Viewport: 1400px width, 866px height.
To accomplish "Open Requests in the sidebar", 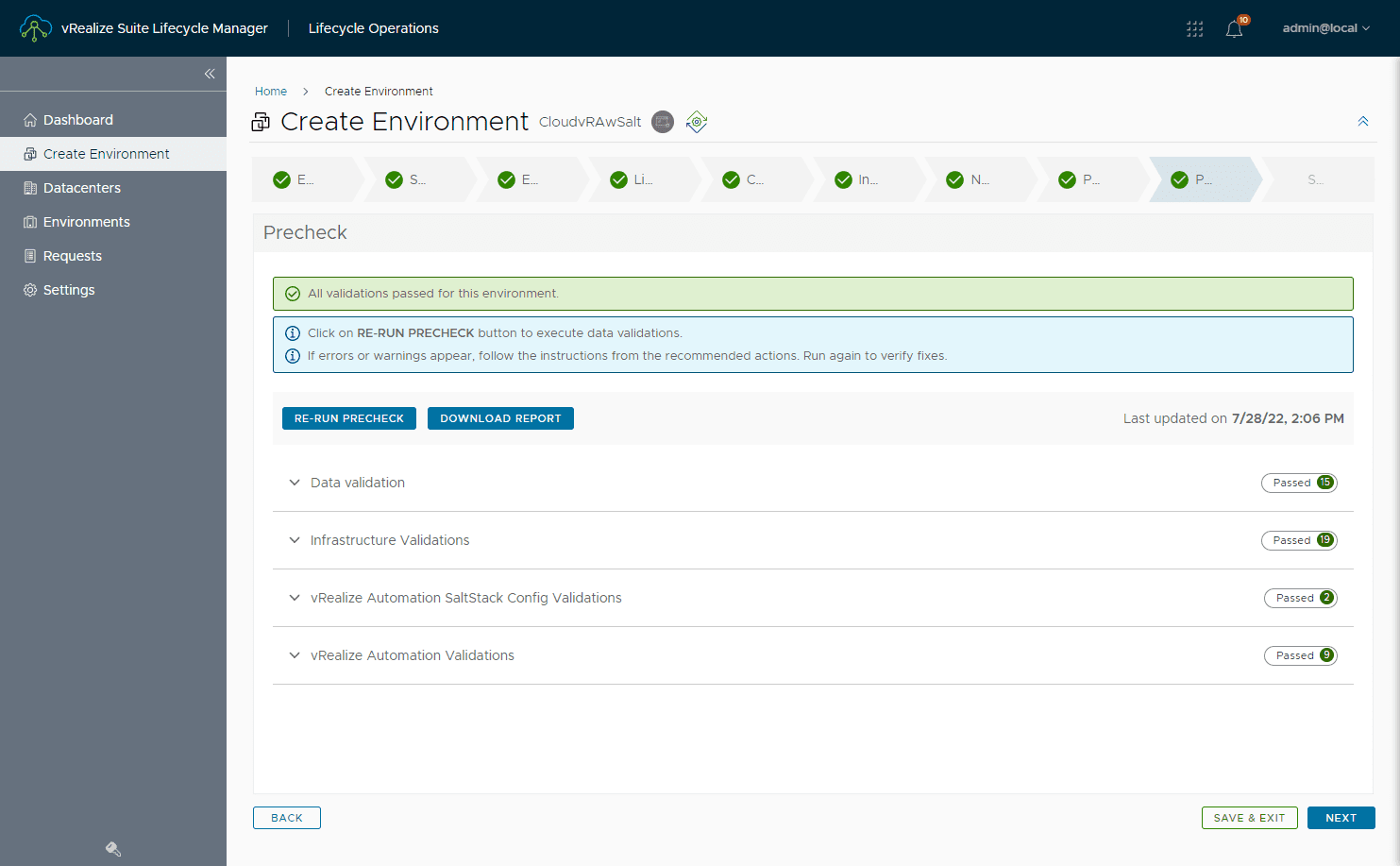I will point(113,256).
